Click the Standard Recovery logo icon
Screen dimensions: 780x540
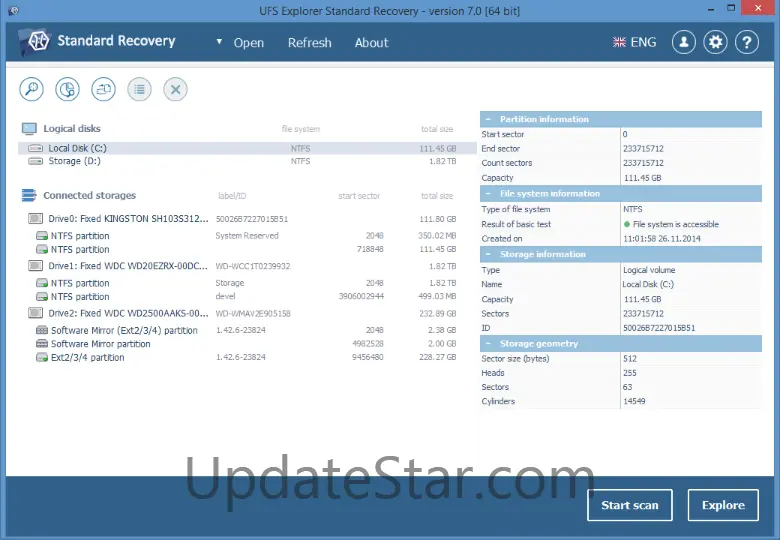[36, 41]
